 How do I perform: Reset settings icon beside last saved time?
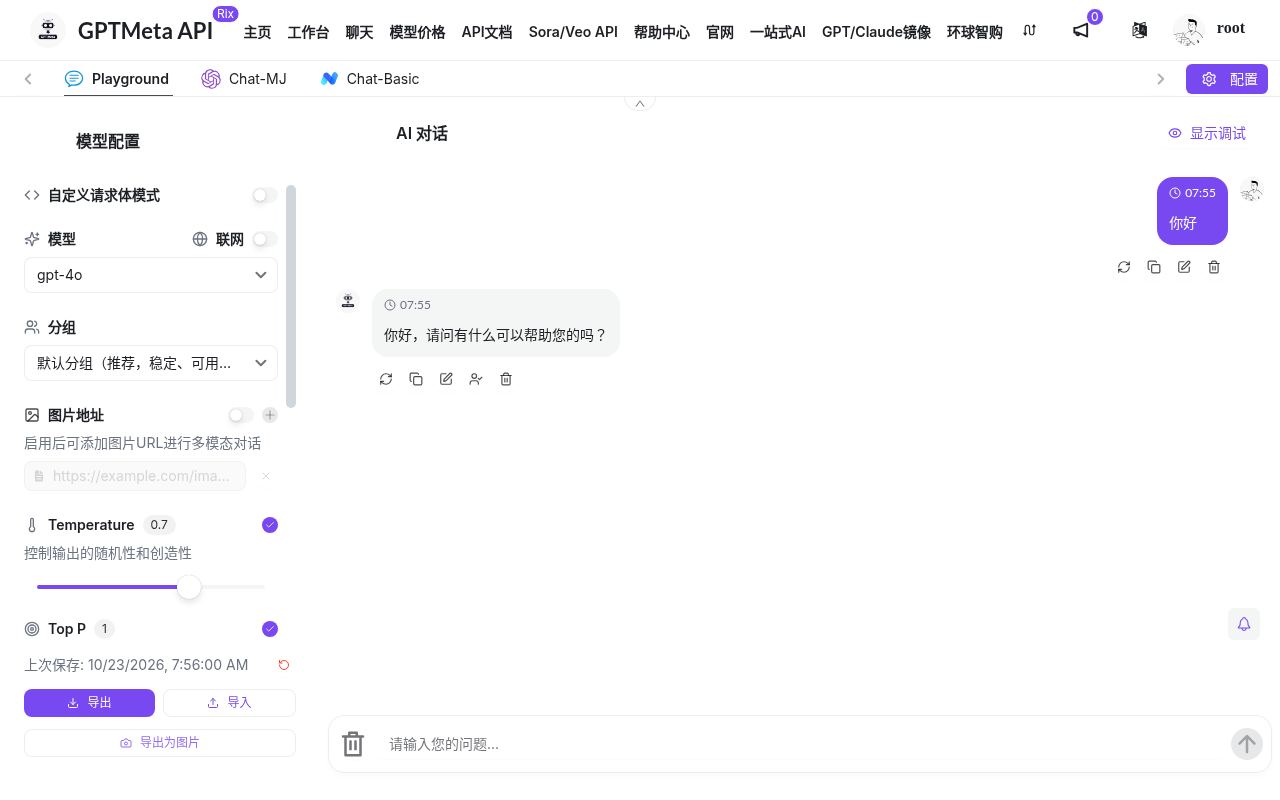pos(284,665)
